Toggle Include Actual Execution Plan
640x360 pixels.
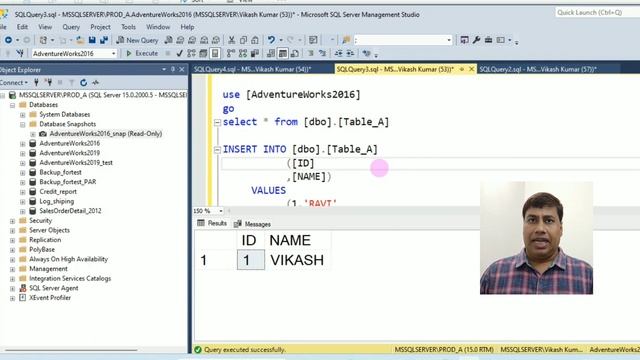click(x=231, y=53)
